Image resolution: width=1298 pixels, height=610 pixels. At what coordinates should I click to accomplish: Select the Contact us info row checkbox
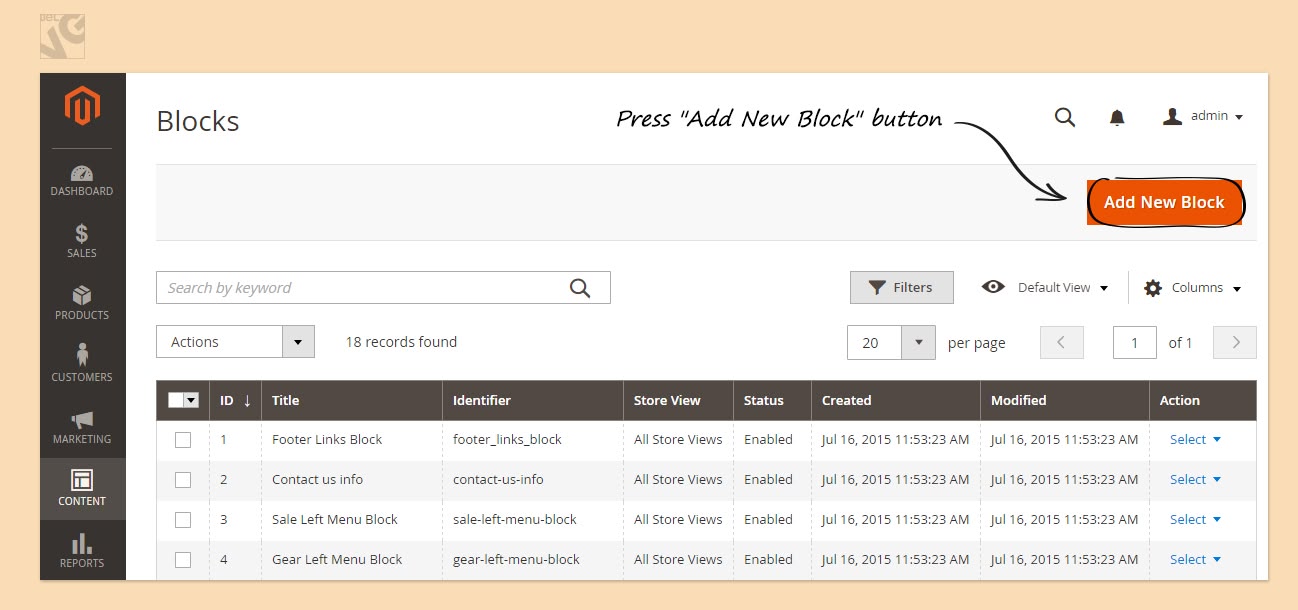click(x=183, y=480)
